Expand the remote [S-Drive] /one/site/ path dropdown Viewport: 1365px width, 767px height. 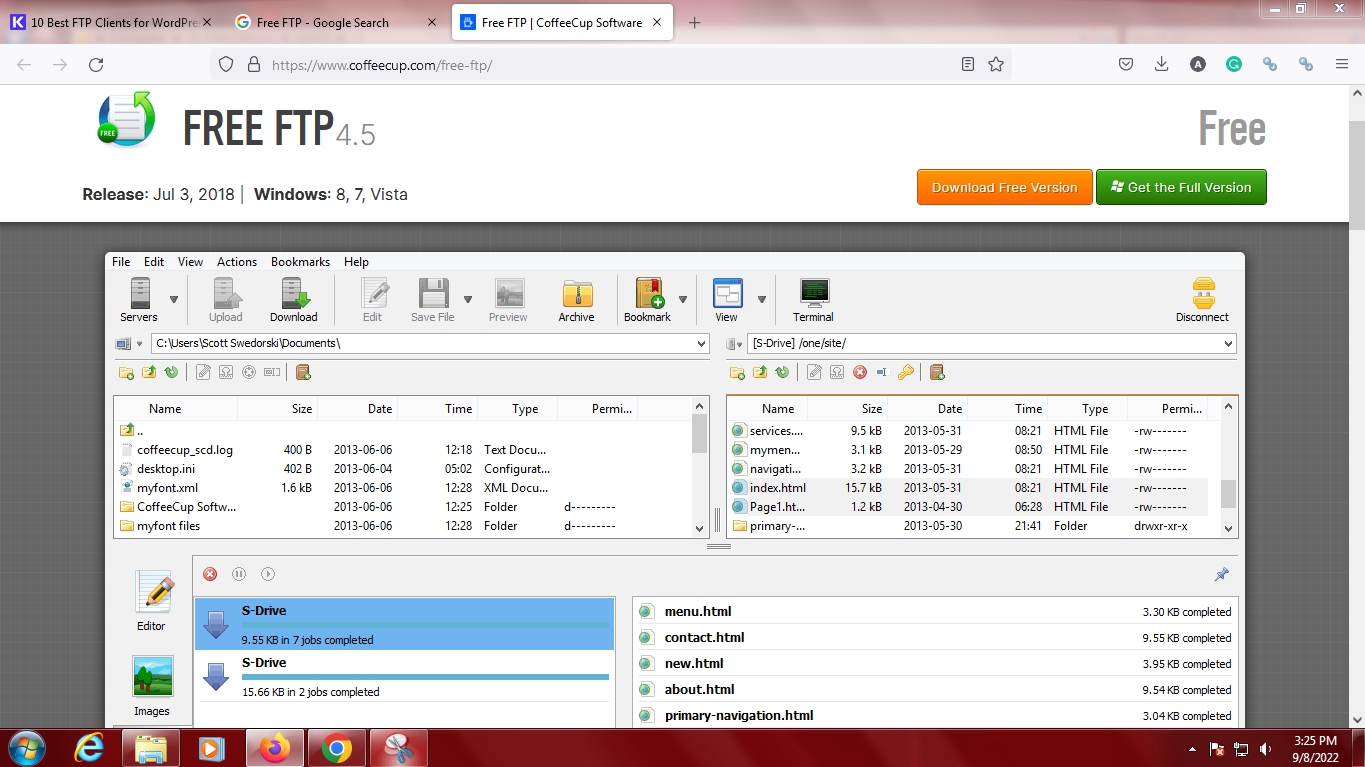(1228, 344)
